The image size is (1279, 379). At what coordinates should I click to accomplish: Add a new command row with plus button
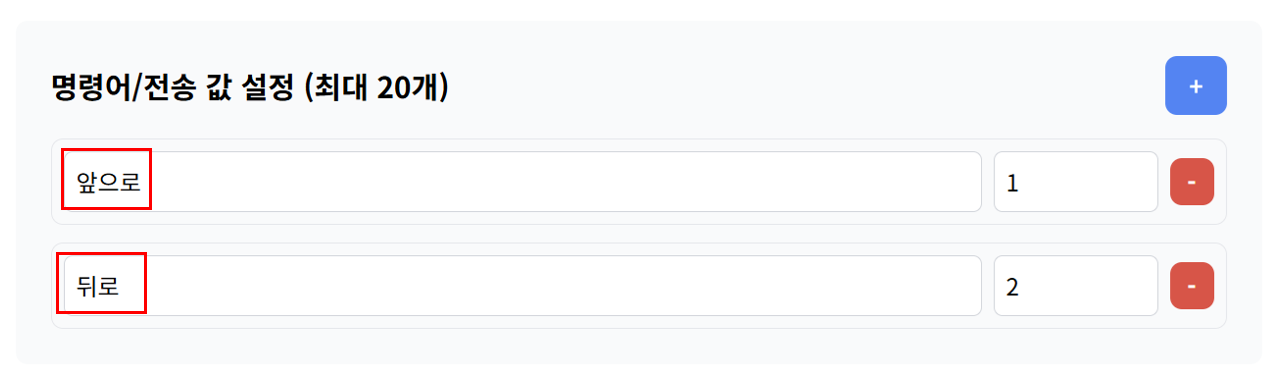click(x=1195, y=86)
